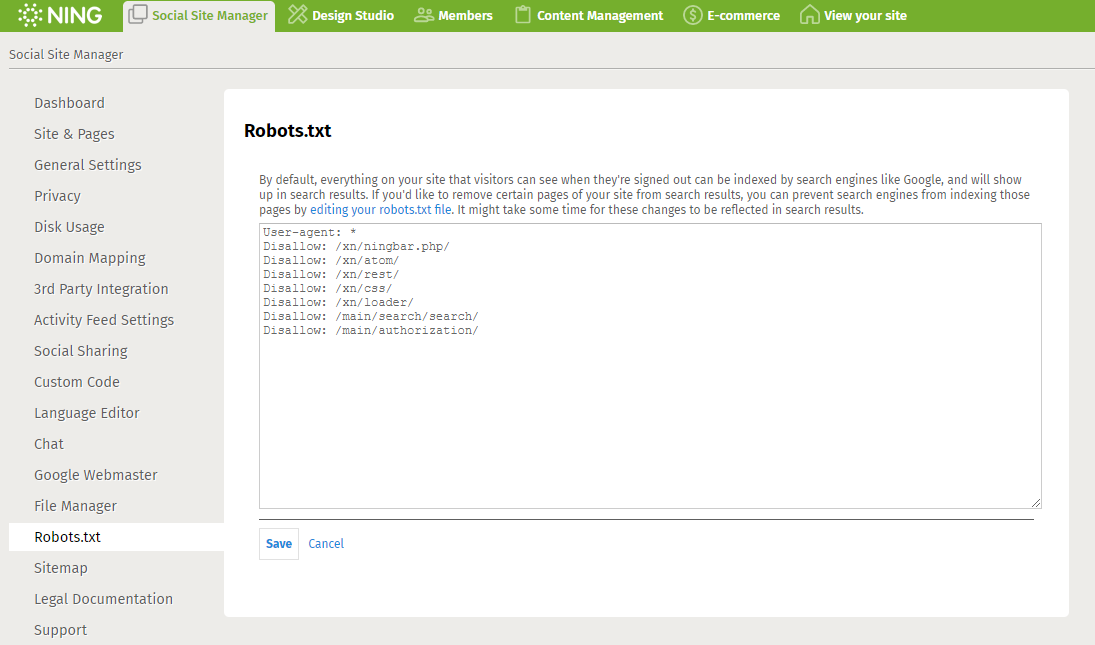This screenshot has width=1095, height=645.
Task: Click the Social Site Manager breadcrumb text
Action: (66, 54)
